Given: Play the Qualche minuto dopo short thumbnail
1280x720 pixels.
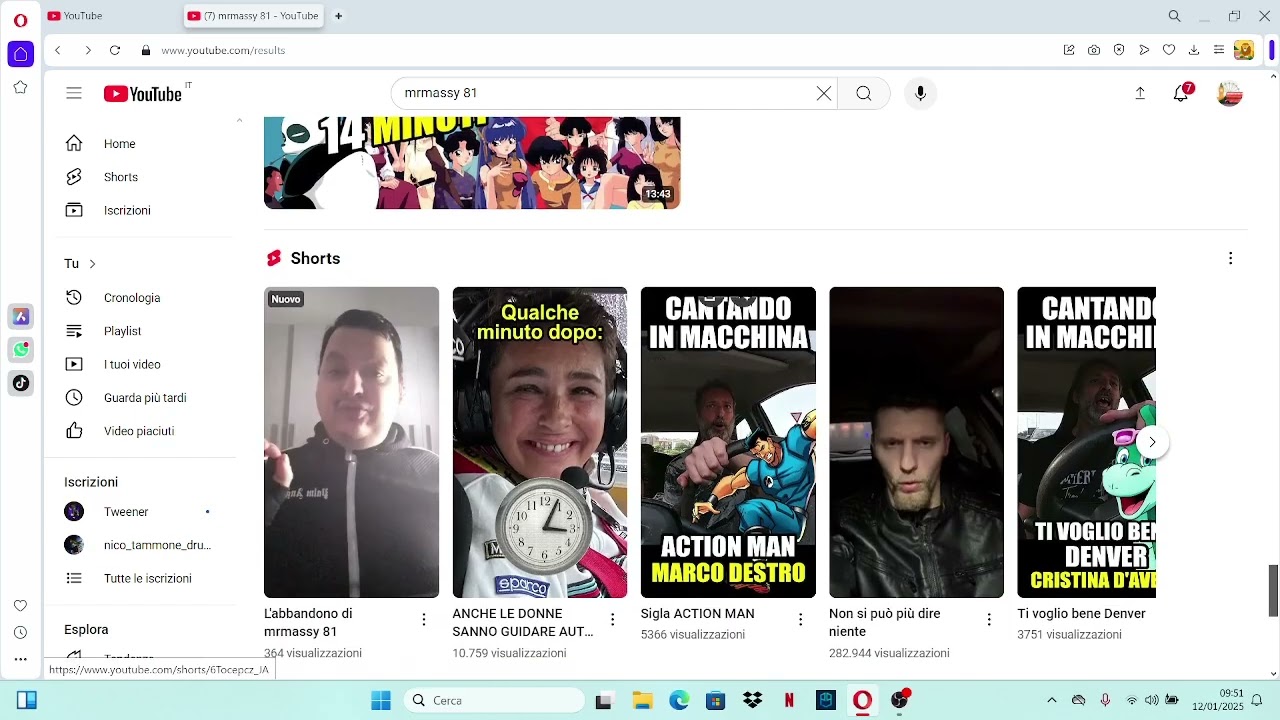Looking at the screenshot, I should pos(540,442).
